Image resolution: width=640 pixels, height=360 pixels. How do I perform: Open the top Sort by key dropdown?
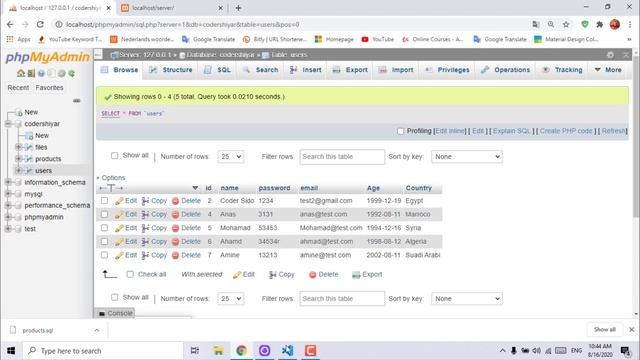point(467,157)
